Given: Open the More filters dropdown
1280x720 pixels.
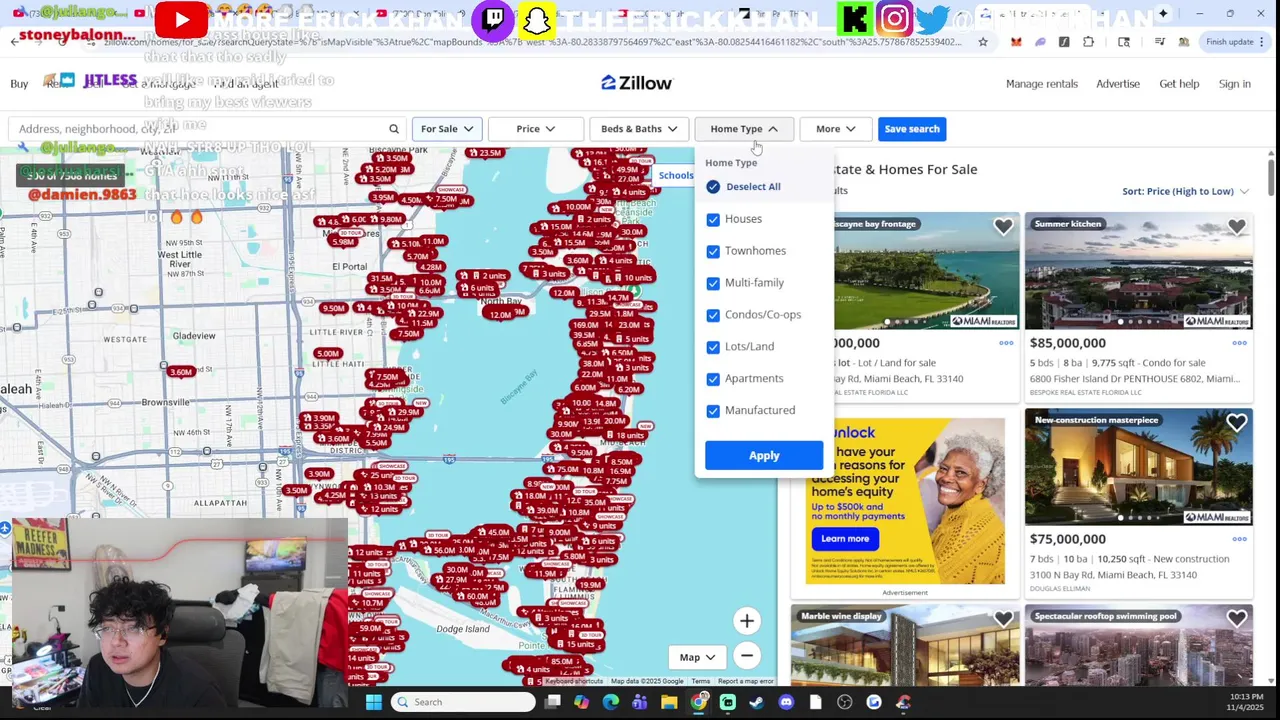Looking at the screenshot, I should (835, 129).
